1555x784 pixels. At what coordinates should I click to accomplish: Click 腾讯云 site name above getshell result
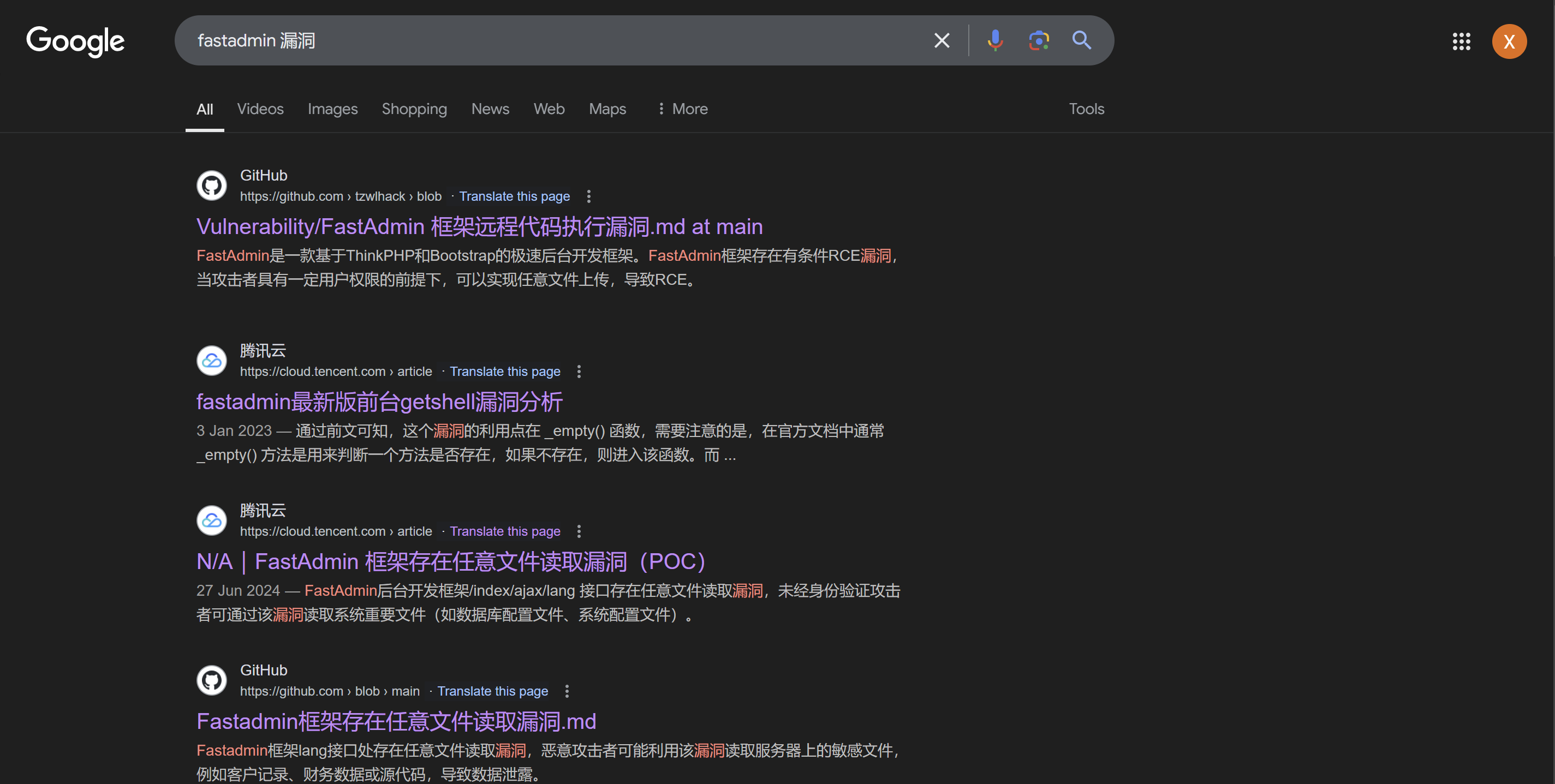[263, 350]
